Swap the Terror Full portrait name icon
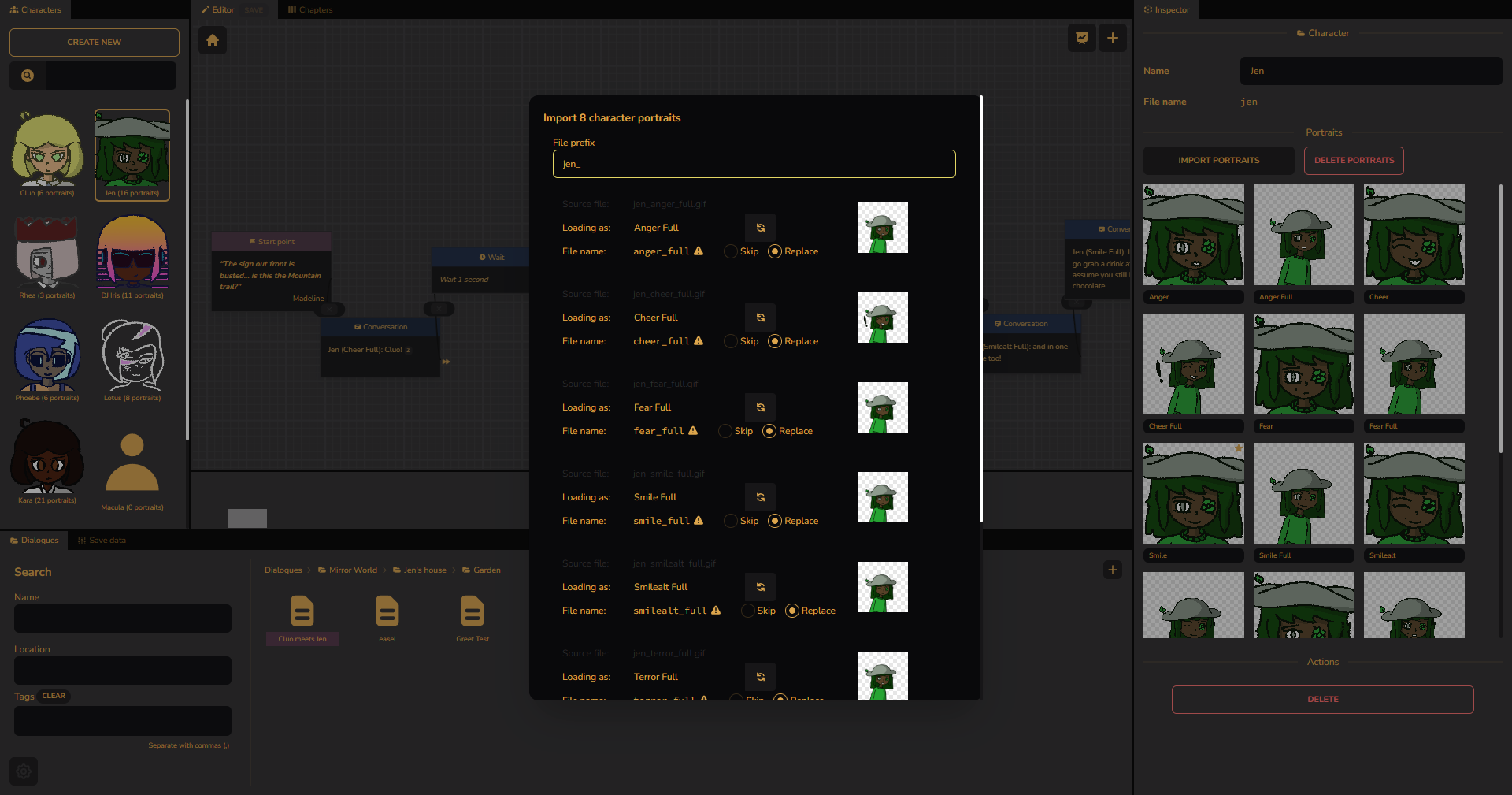 [x=761, y=677]
